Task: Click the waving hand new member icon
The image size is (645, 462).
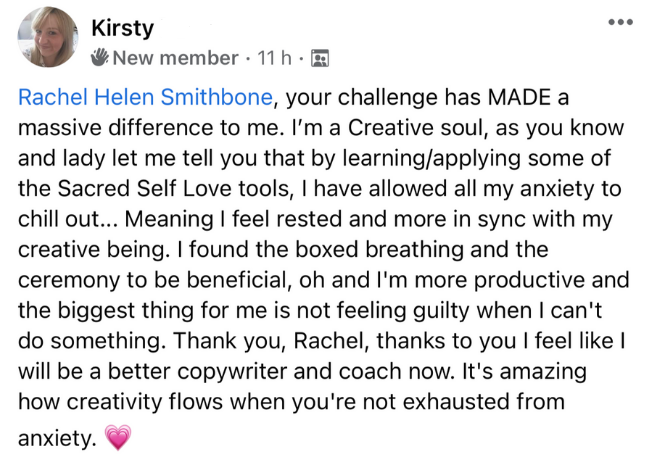Action: (x=99, y=58)
